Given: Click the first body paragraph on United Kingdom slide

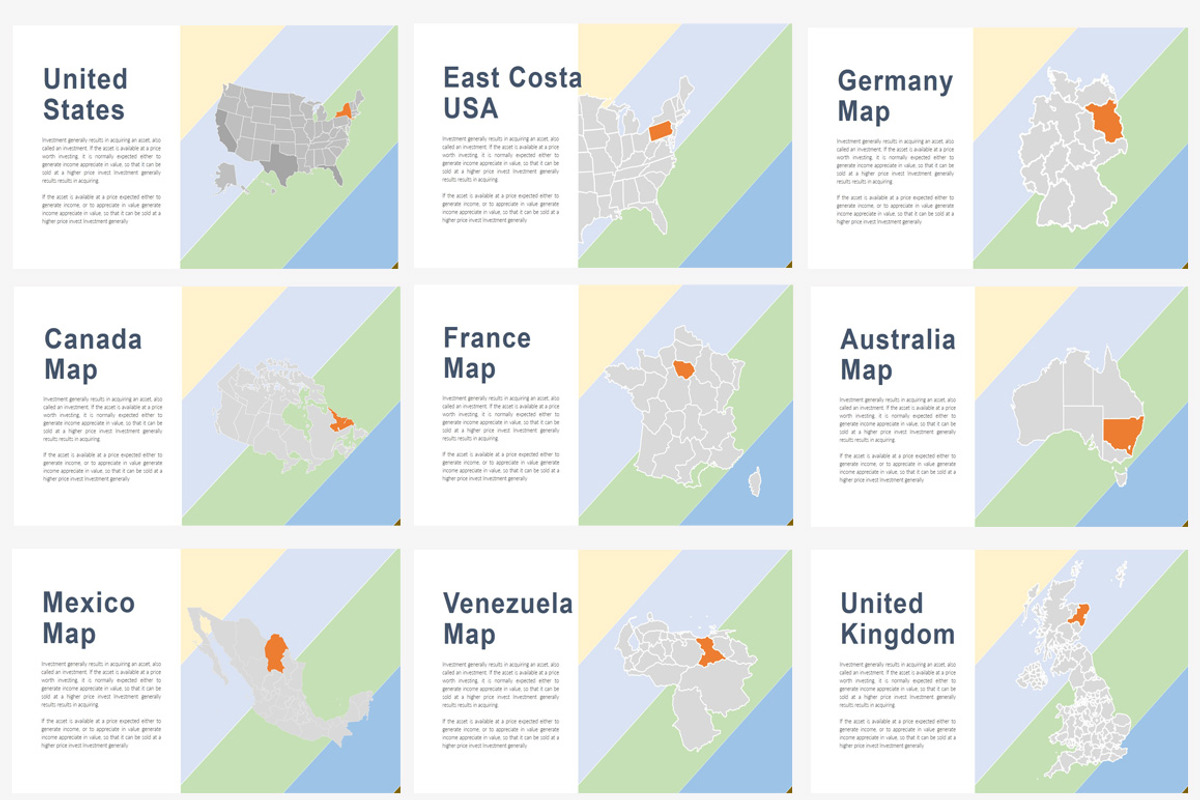Looking at the screenshot, I should point(899,684).
